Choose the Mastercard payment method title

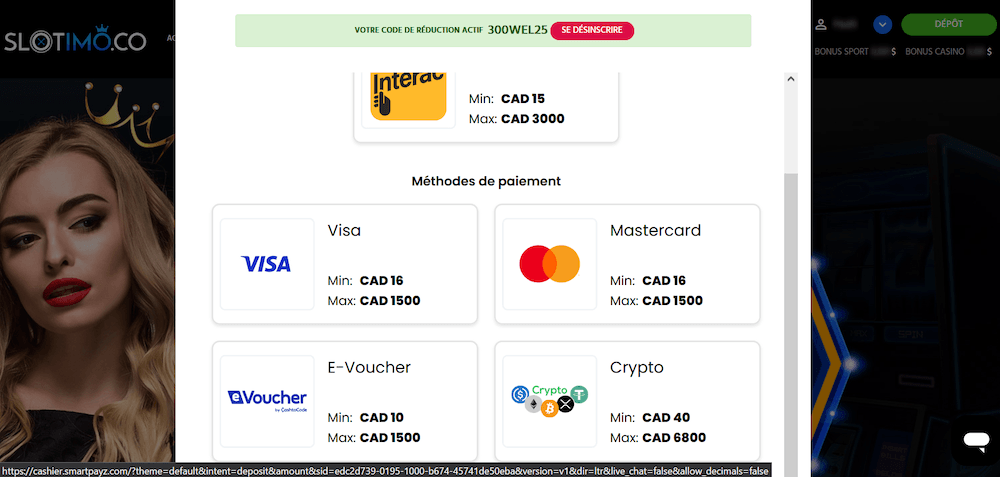(x=655, y=230)
